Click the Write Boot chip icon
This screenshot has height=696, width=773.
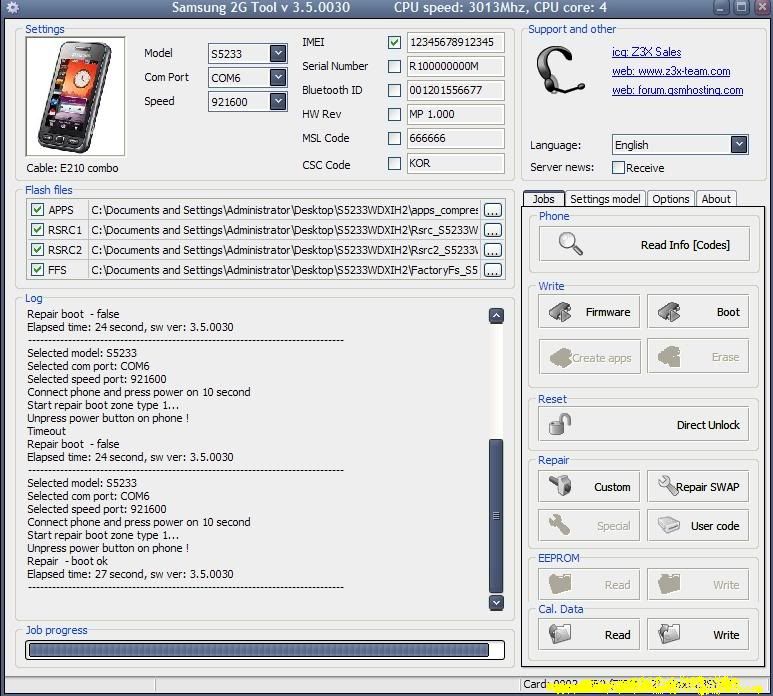pyautogui.click(x=669, y=312)
